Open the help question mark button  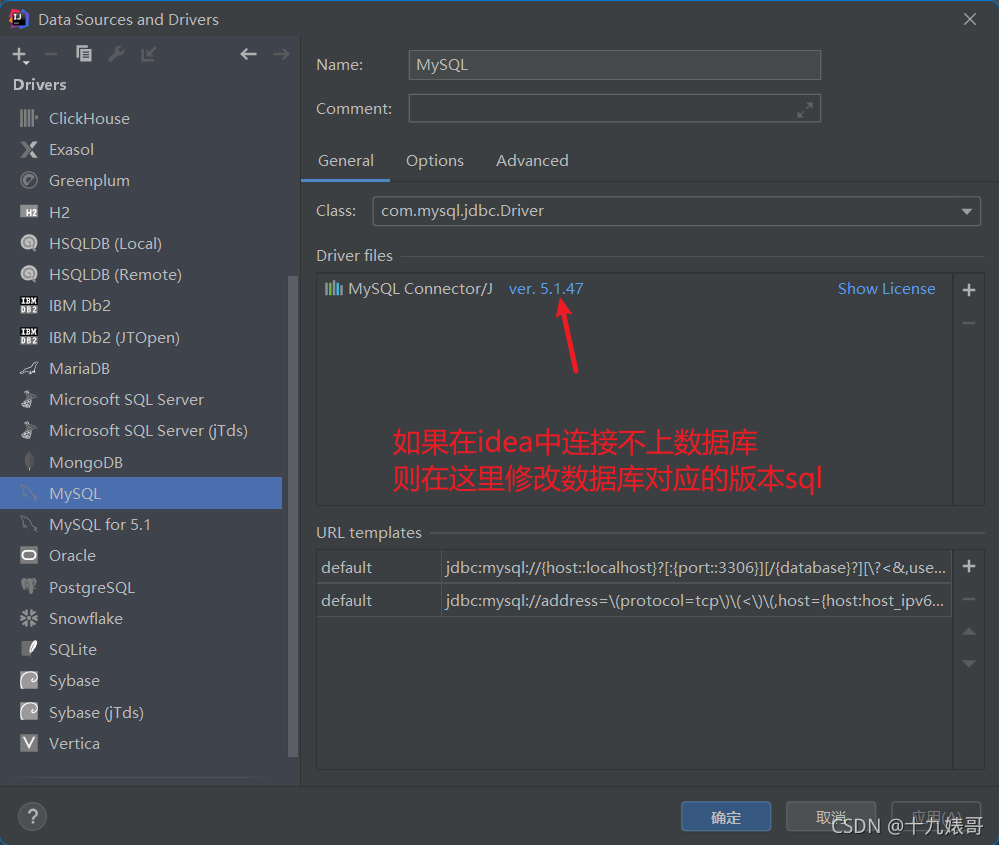click(32, 816)
